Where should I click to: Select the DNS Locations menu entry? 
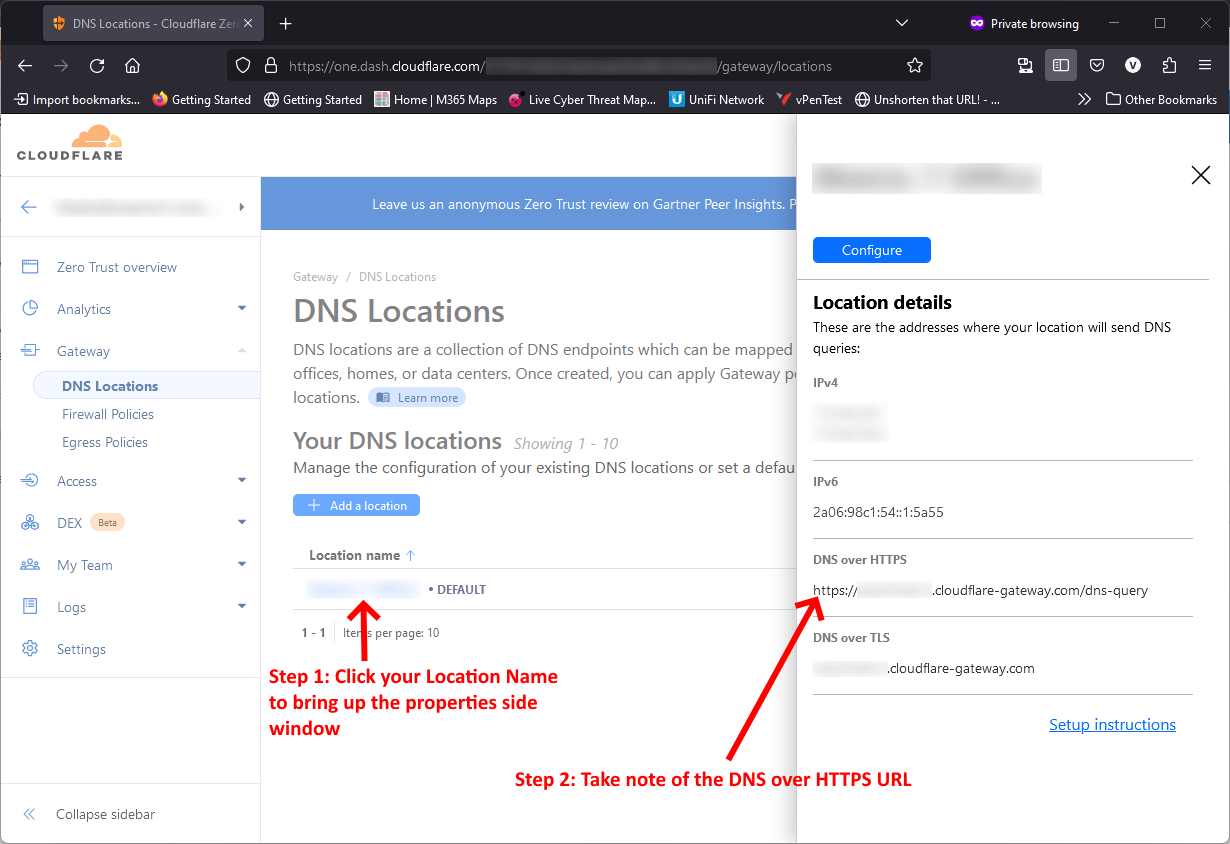tap(110, 385)
